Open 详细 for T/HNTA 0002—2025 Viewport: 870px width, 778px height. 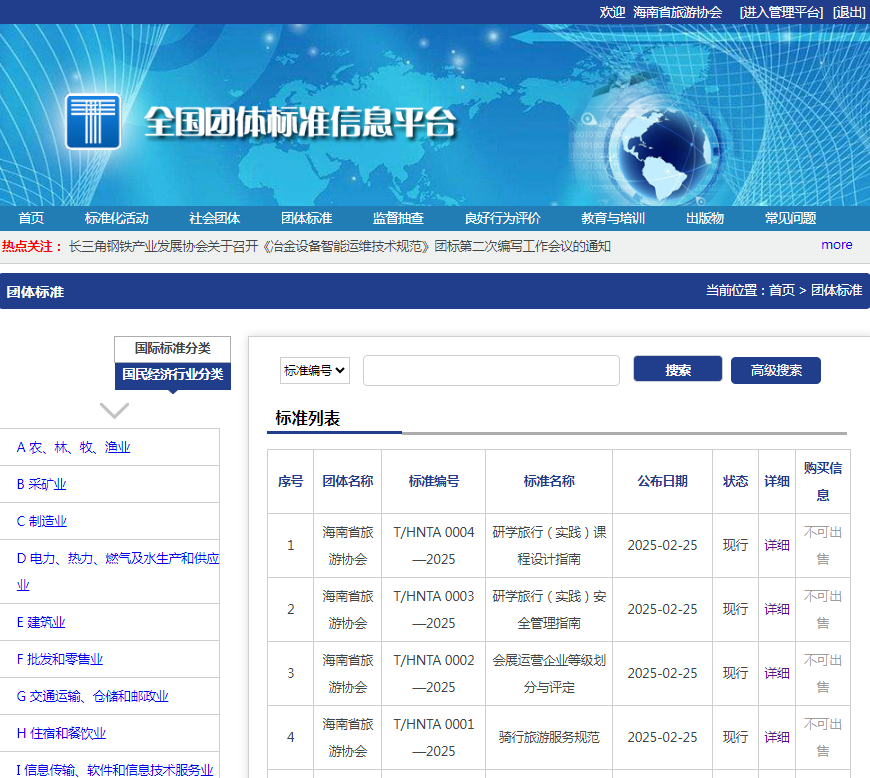pos(776,673)
